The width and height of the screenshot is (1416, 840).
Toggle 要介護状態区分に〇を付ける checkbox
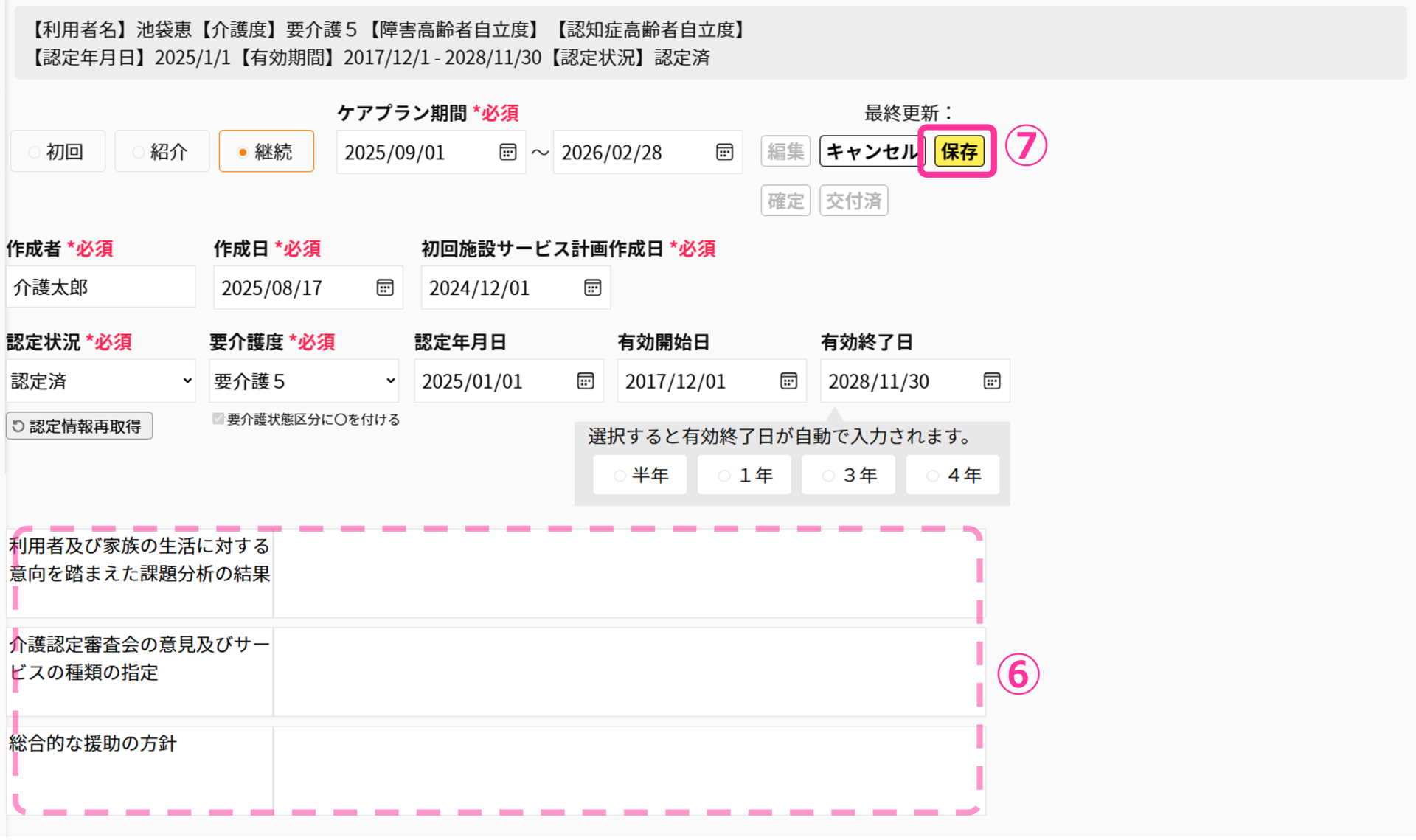point(218,419)
